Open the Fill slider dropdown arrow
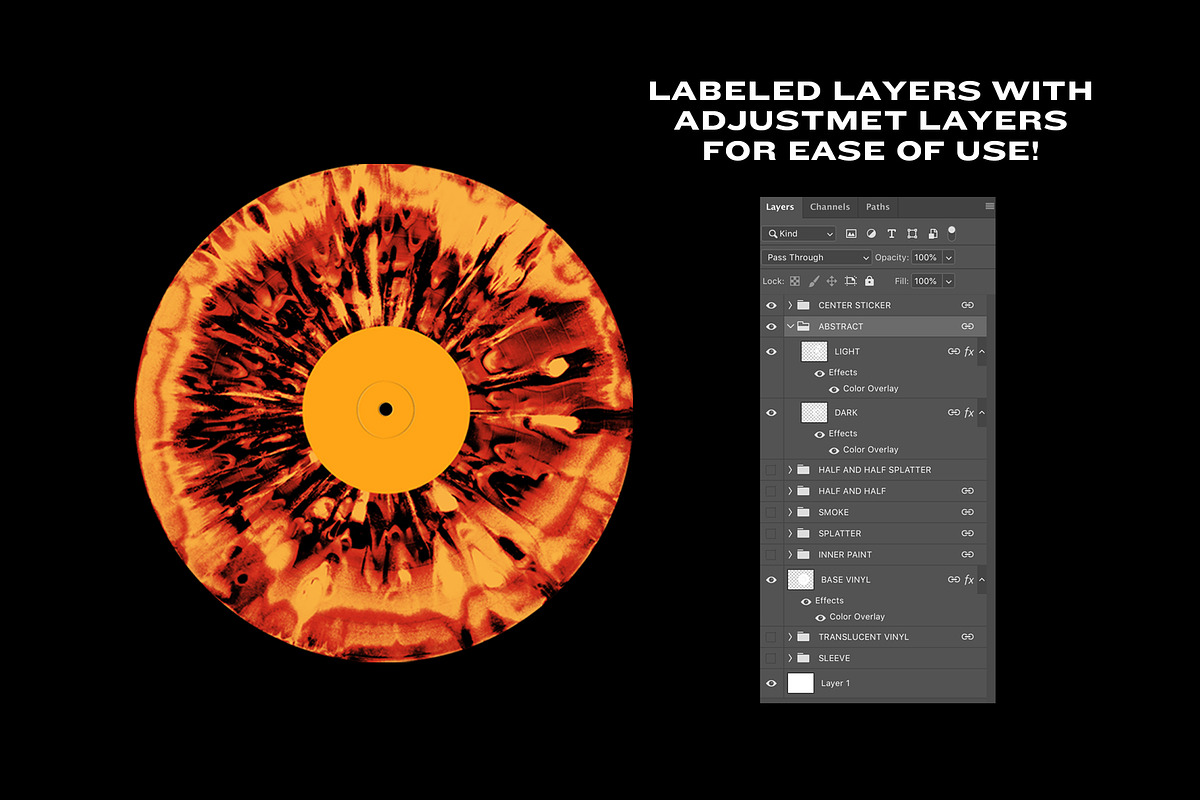1200x800 pixels. pyautogui.click(x=949, y=282)
